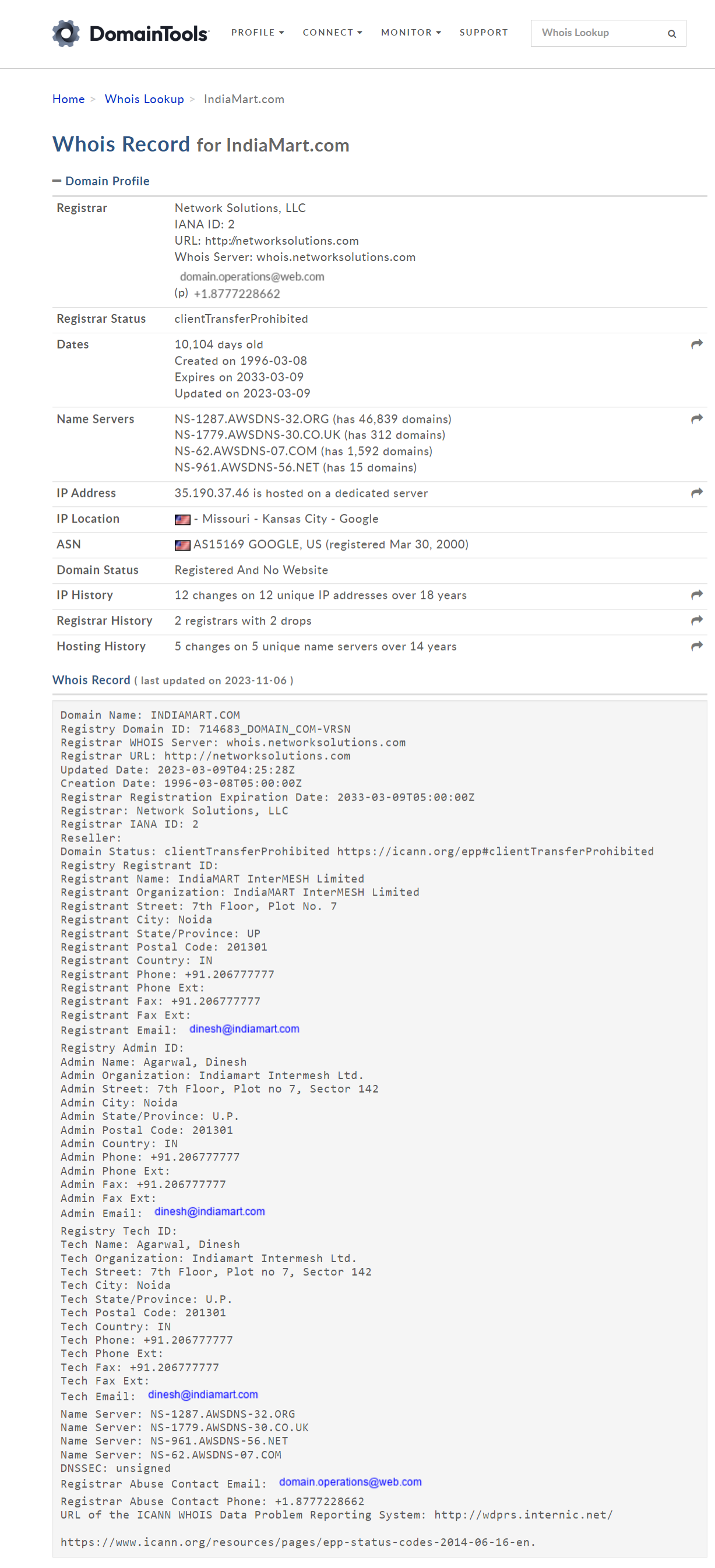Image resolution: width=715 pixels, height=1568 pixels.
Task: Click the arrow icon beside IP Address
Action: click(697, 492)
